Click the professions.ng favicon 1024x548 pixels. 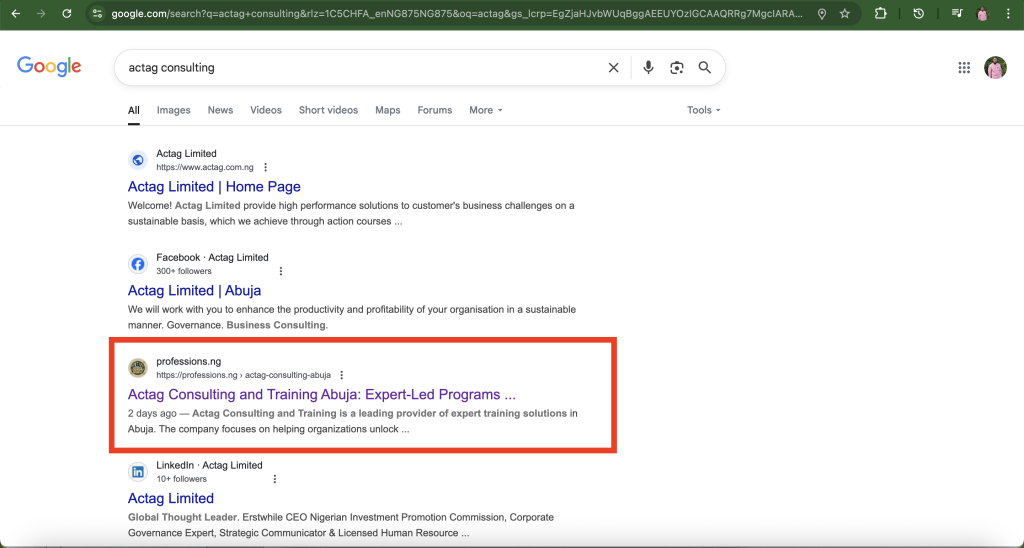click(138, 368)
